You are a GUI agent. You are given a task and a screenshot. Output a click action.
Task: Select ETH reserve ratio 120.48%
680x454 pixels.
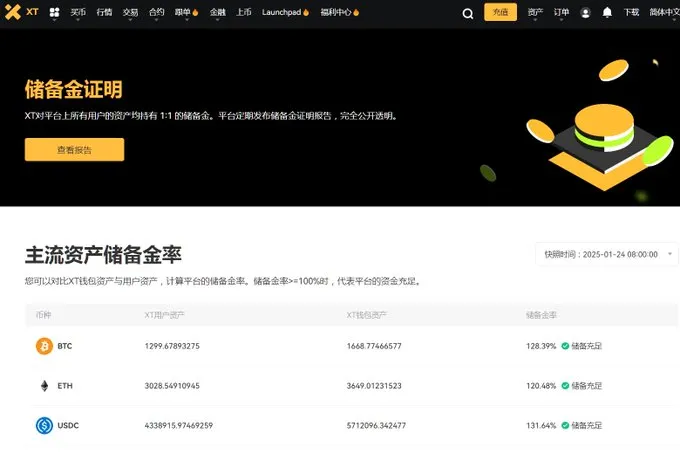tap(541, 385)
